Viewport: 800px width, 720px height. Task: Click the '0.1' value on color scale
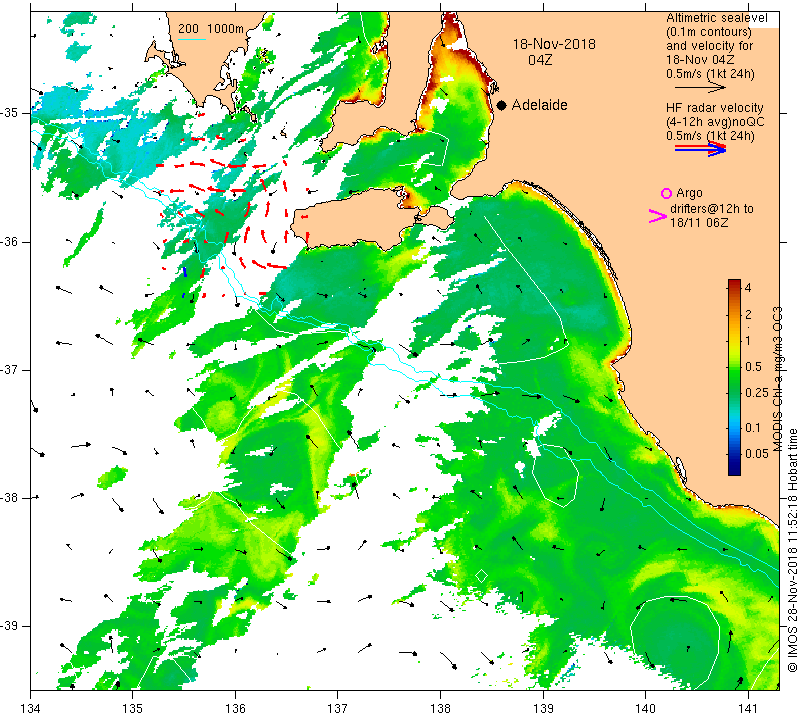point(753,428)
